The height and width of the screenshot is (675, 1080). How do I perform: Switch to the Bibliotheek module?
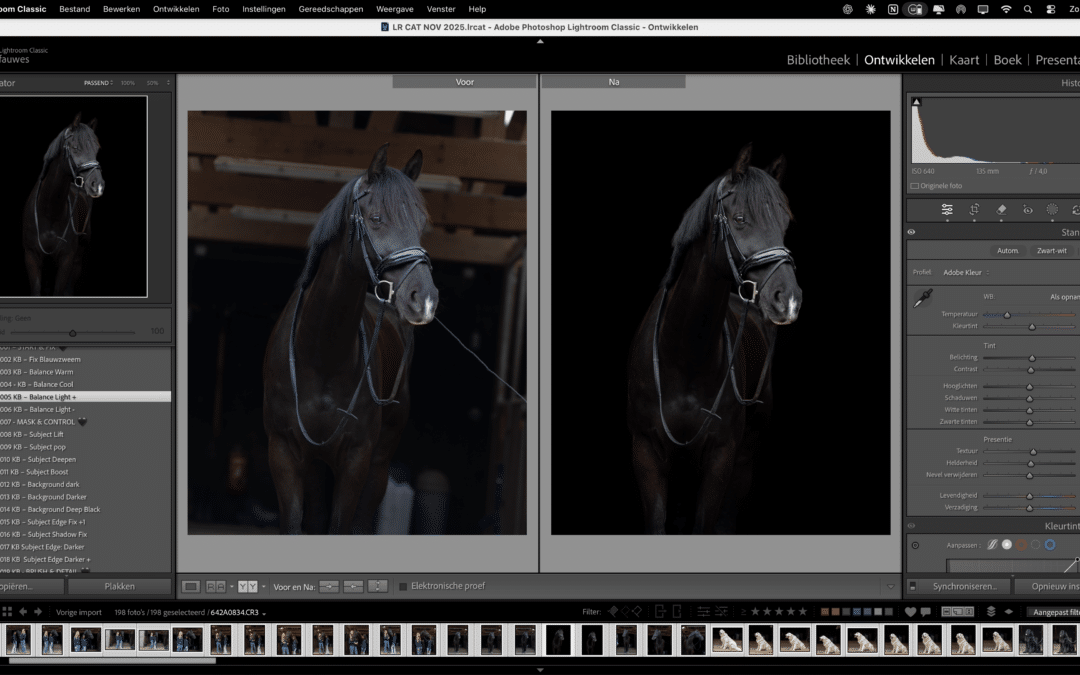817,60
